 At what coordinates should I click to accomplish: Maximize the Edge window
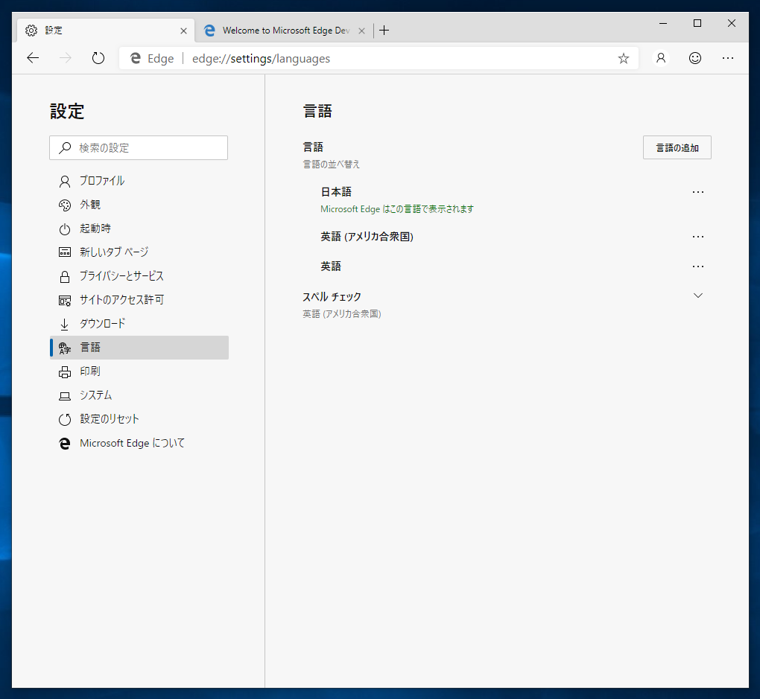coord(697,23)
